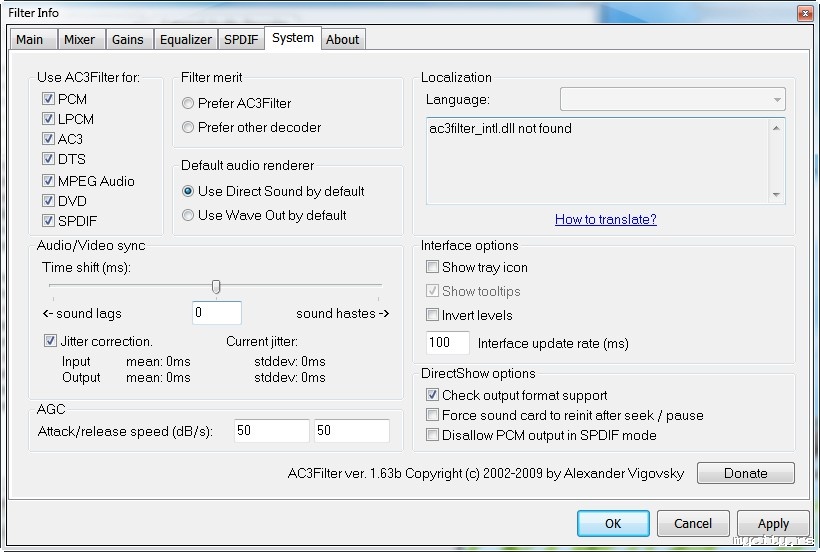This screenshot has width=820, height=552.
Task: Enable Disallow PCM output in SPDIF mode
Action: pos(432,435)
